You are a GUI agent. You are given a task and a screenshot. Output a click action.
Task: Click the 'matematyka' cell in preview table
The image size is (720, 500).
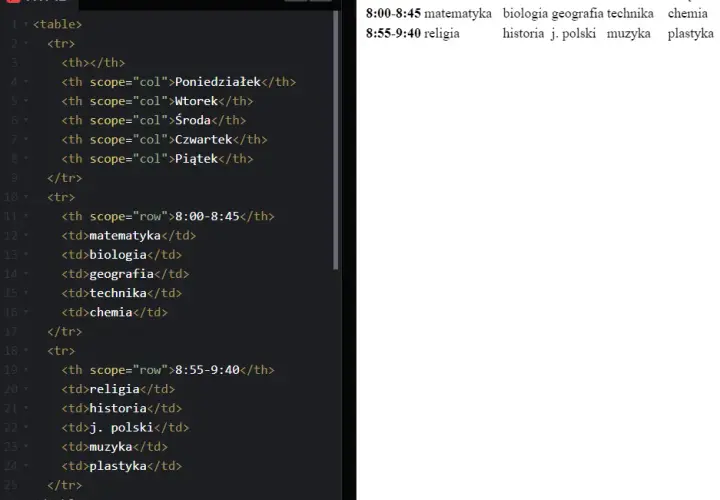pos(458,14)
